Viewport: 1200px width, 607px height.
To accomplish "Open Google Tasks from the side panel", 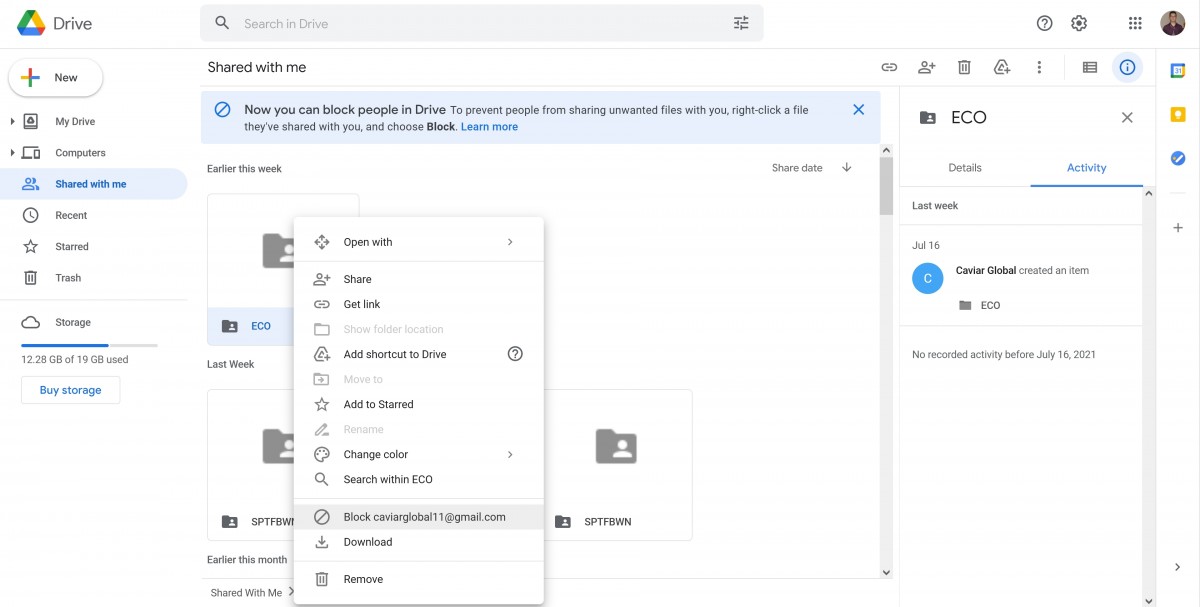I will point(1177,157).
